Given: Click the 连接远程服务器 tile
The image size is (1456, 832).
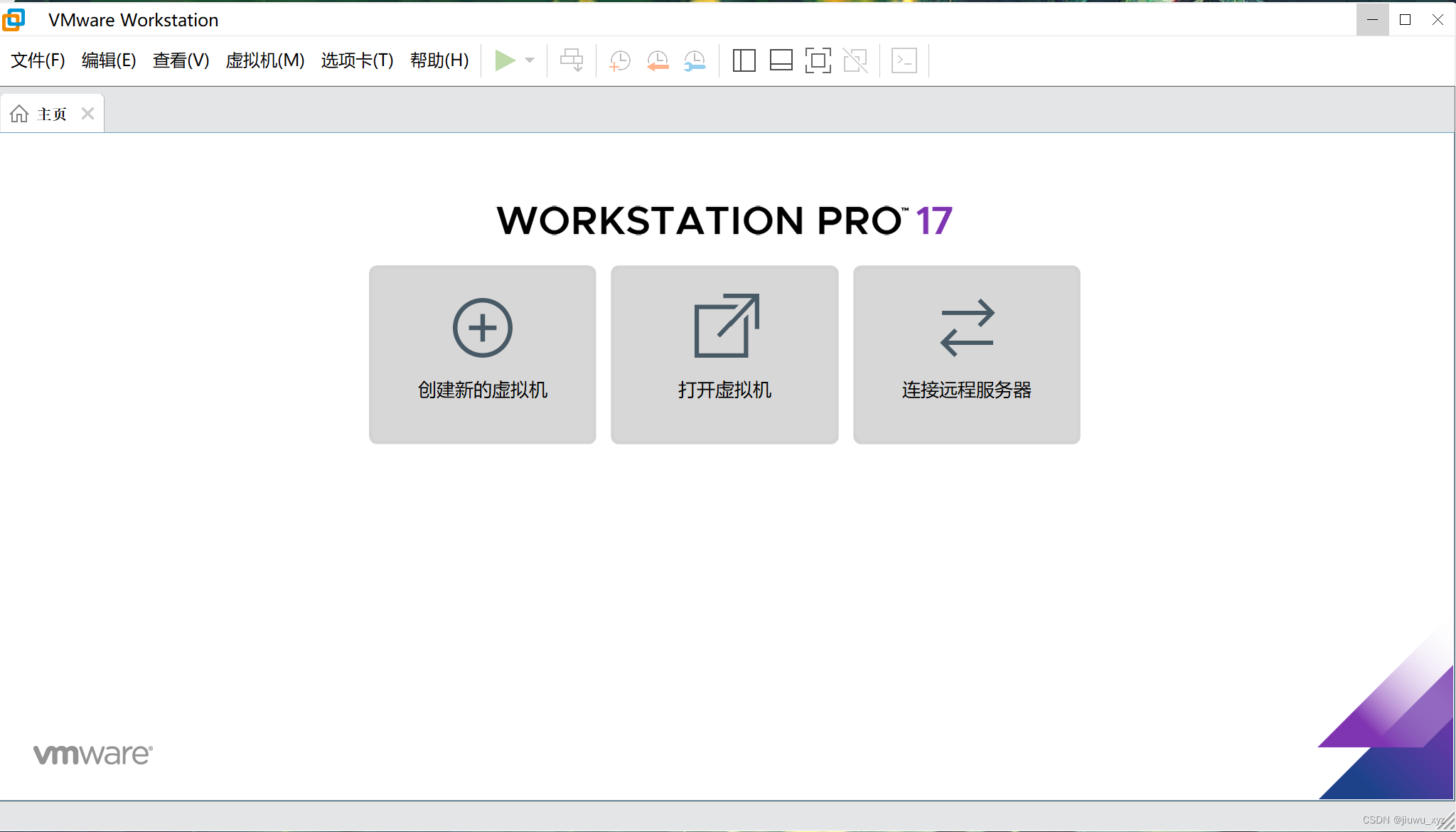Looking at the screenshot, I should pyautogui.click(x=967, y=355).
